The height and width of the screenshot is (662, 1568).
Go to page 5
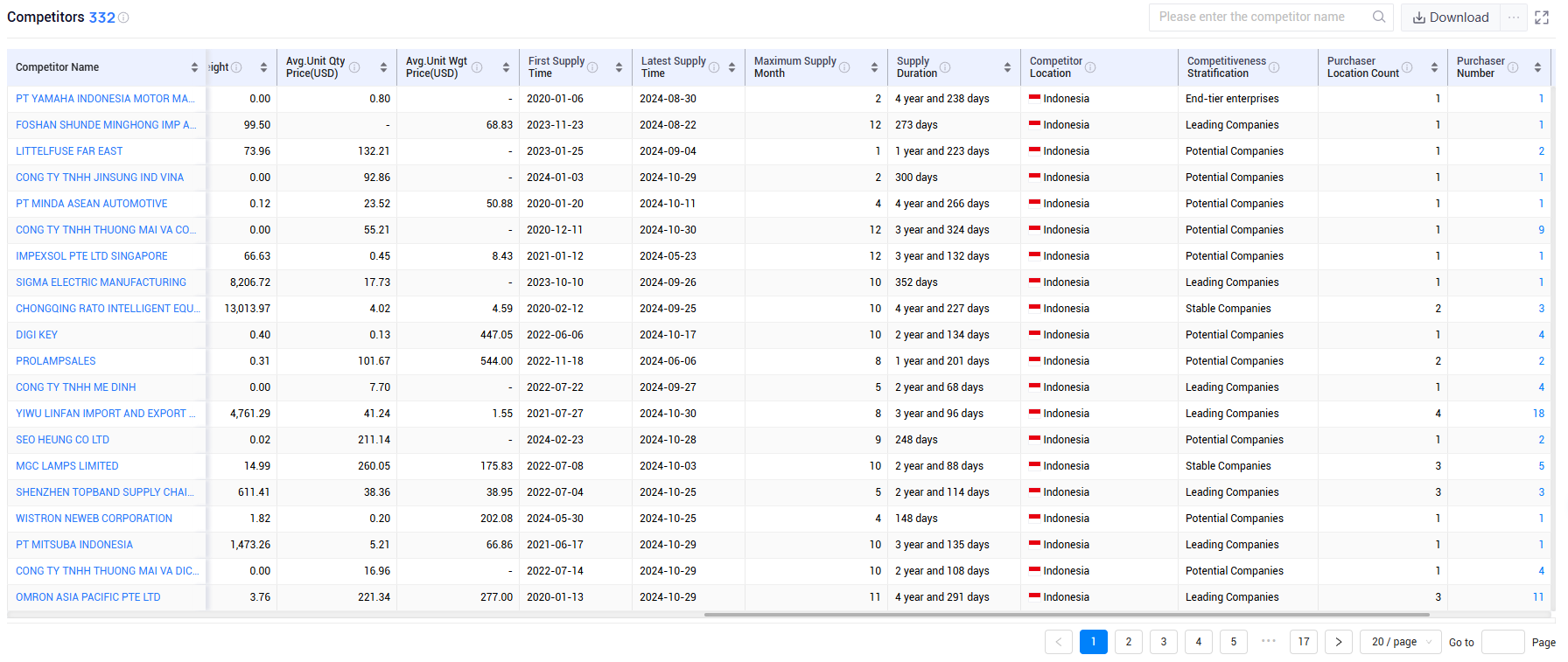pos(1234,642)
